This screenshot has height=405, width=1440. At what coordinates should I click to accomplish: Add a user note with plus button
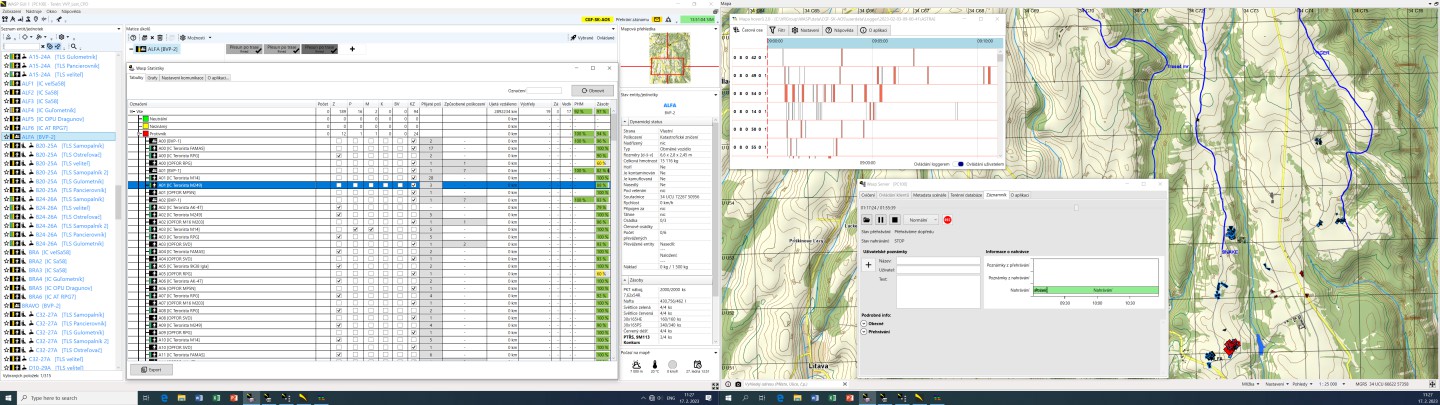coord(867,265)
